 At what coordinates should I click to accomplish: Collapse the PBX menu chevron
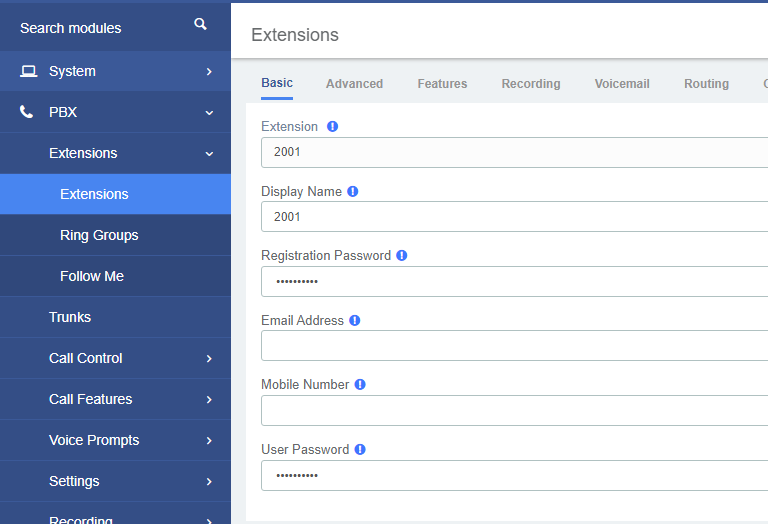(x=209, y=113)
